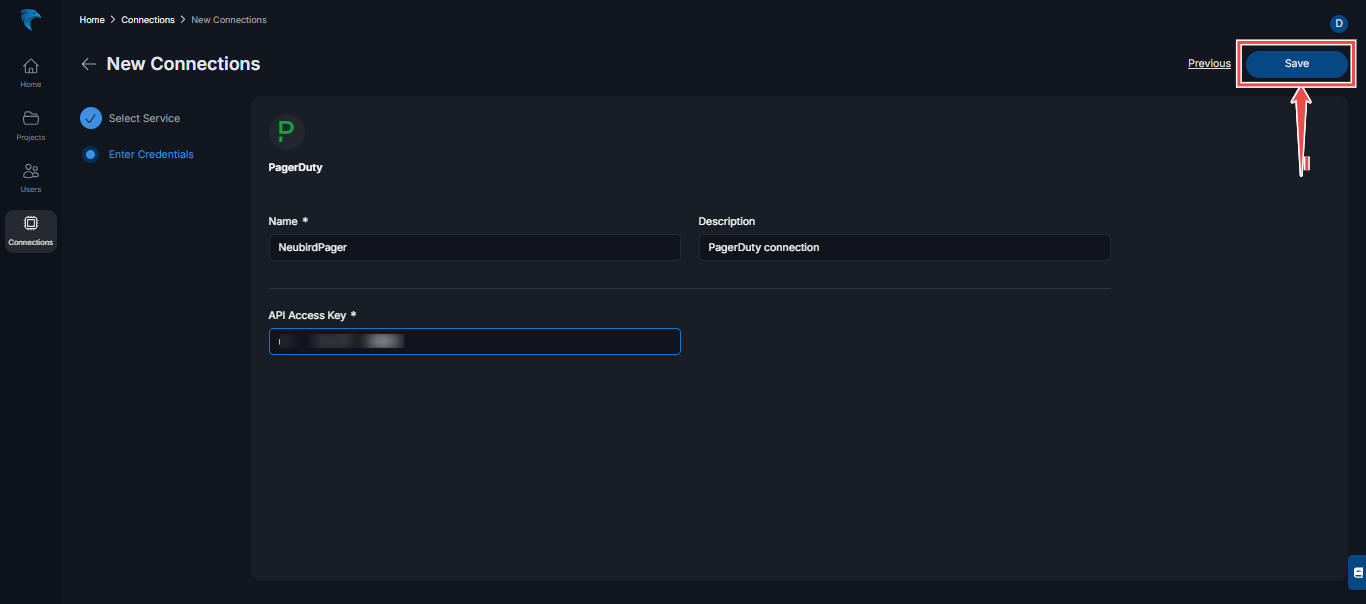Image resolution: width=1366 pixels, height=604 pixels.
Task: Click the back arrow beside New Connections
Action: pos(88,63)
